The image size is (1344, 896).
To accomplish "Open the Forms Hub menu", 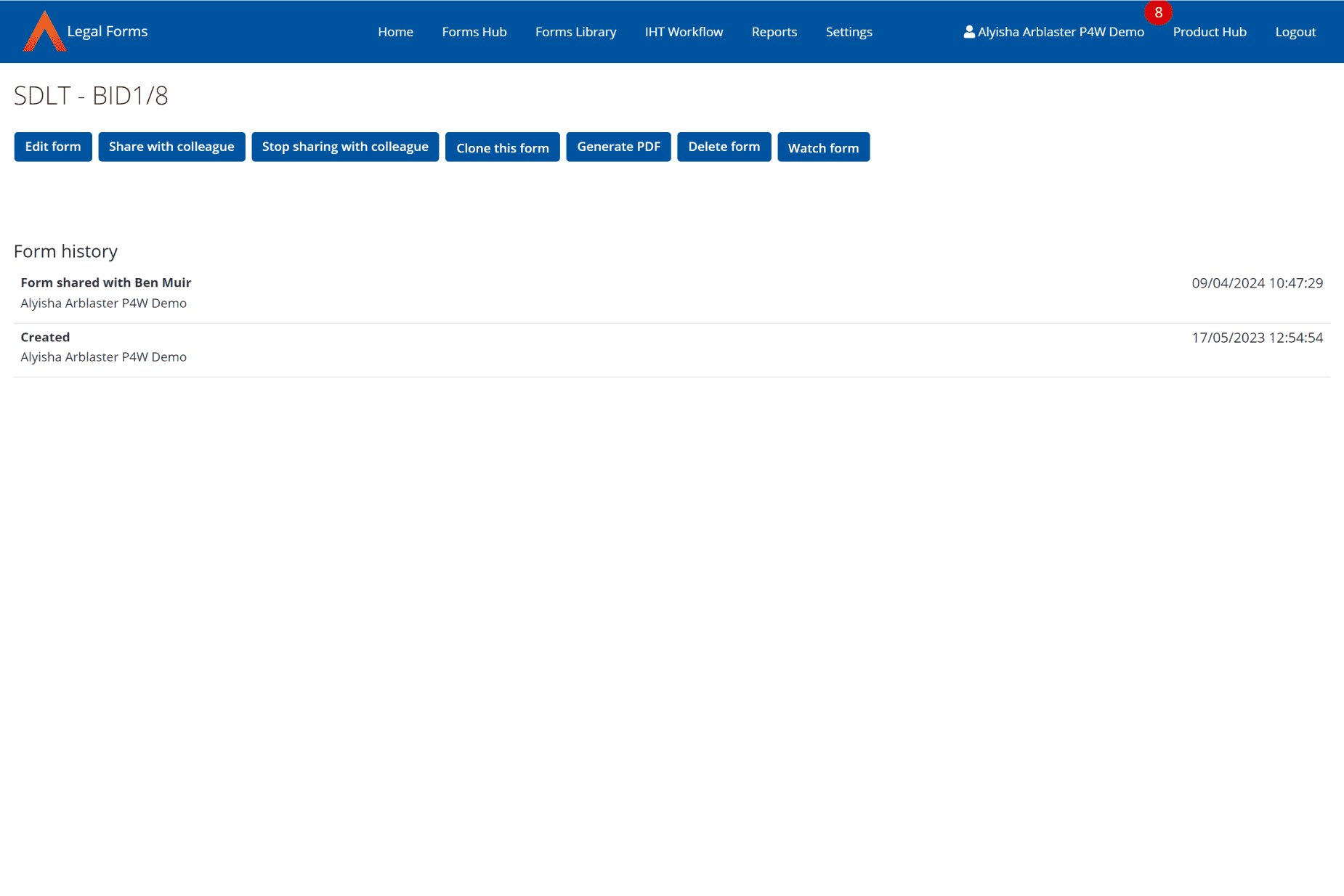I will click(x=474, y=31).
